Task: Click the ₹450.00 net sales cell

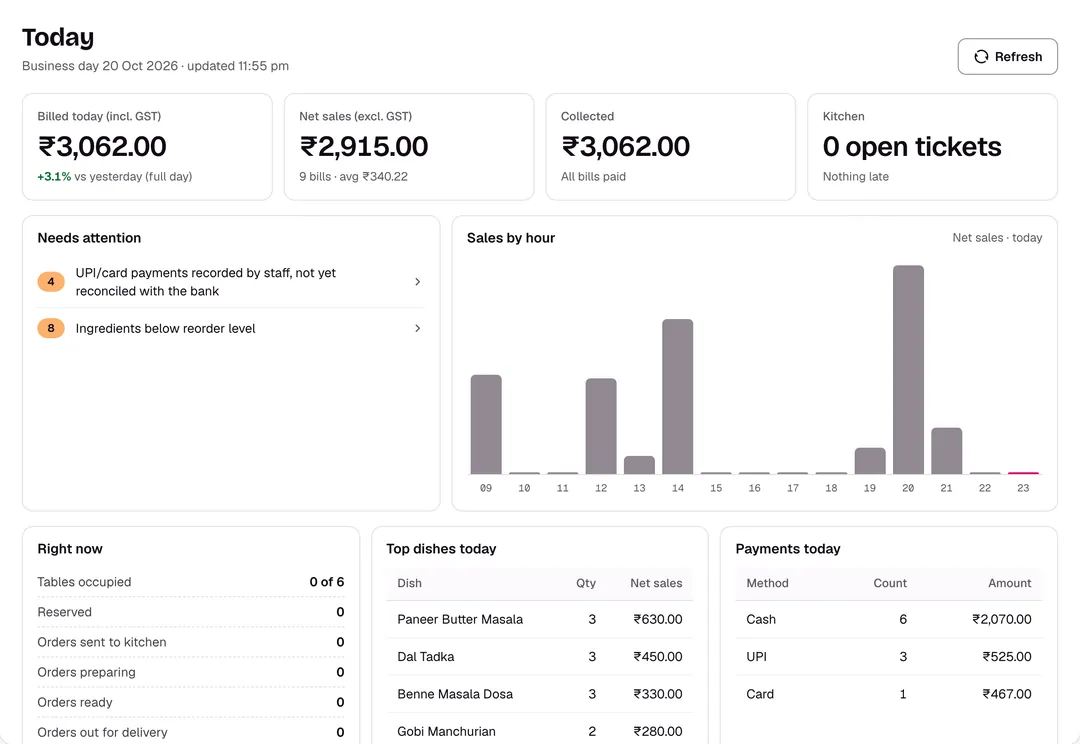Action: [x=658, y=657]
